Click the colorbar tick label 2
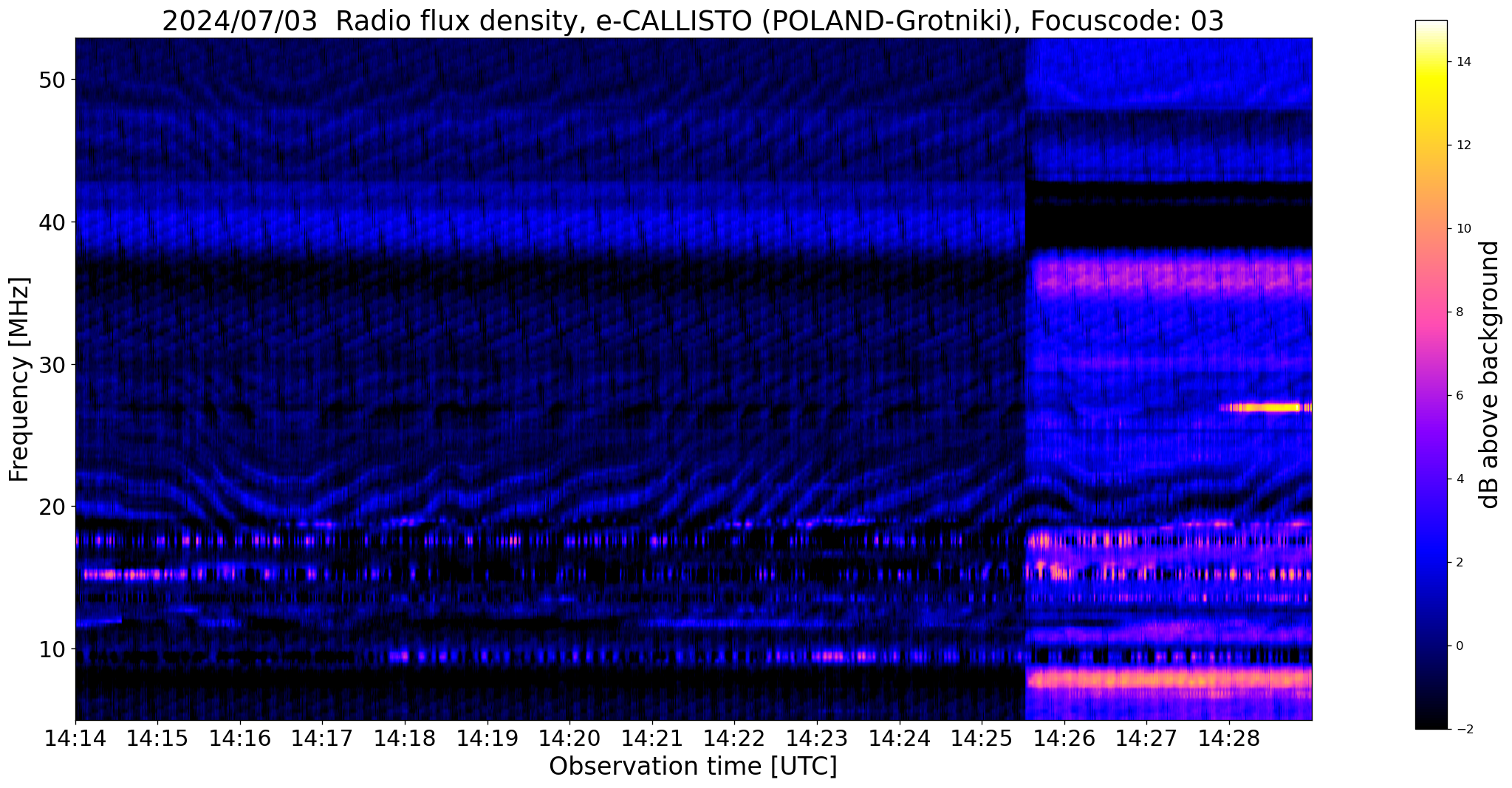Image resolution: width=1512 pixels, height=788 pixels. (x=1459, y=563)
